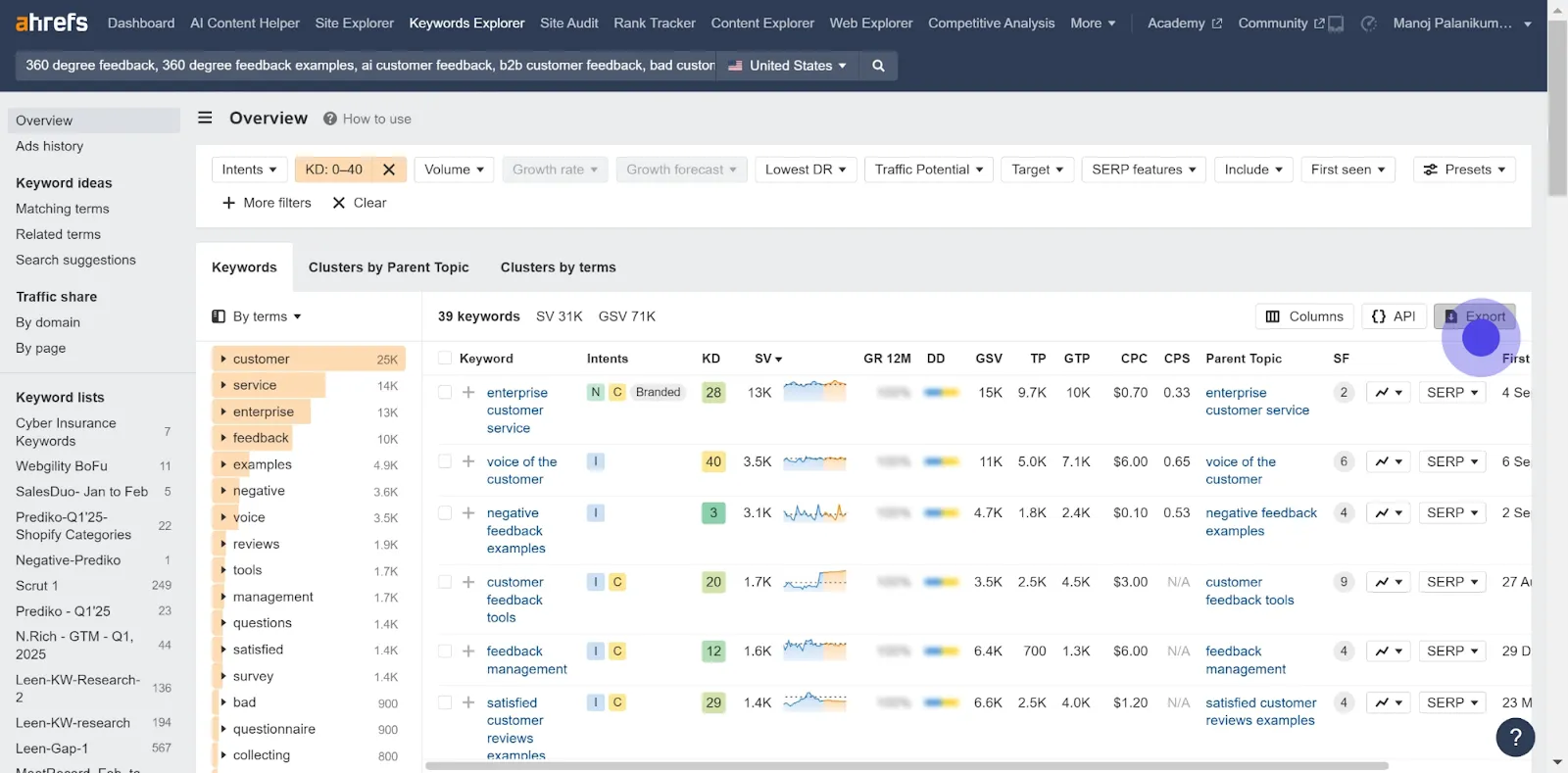1568x773 pixels.
Task: Click KD value 28 badge
Action: 713,392
